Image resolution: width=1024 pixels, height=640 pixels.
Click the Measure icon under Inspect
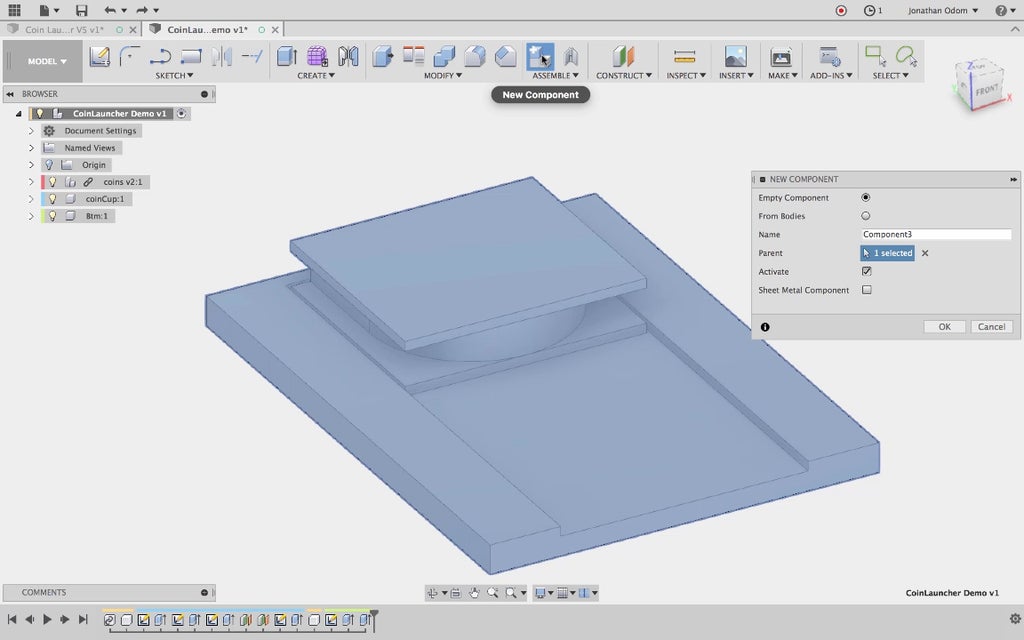coord(684,56)
